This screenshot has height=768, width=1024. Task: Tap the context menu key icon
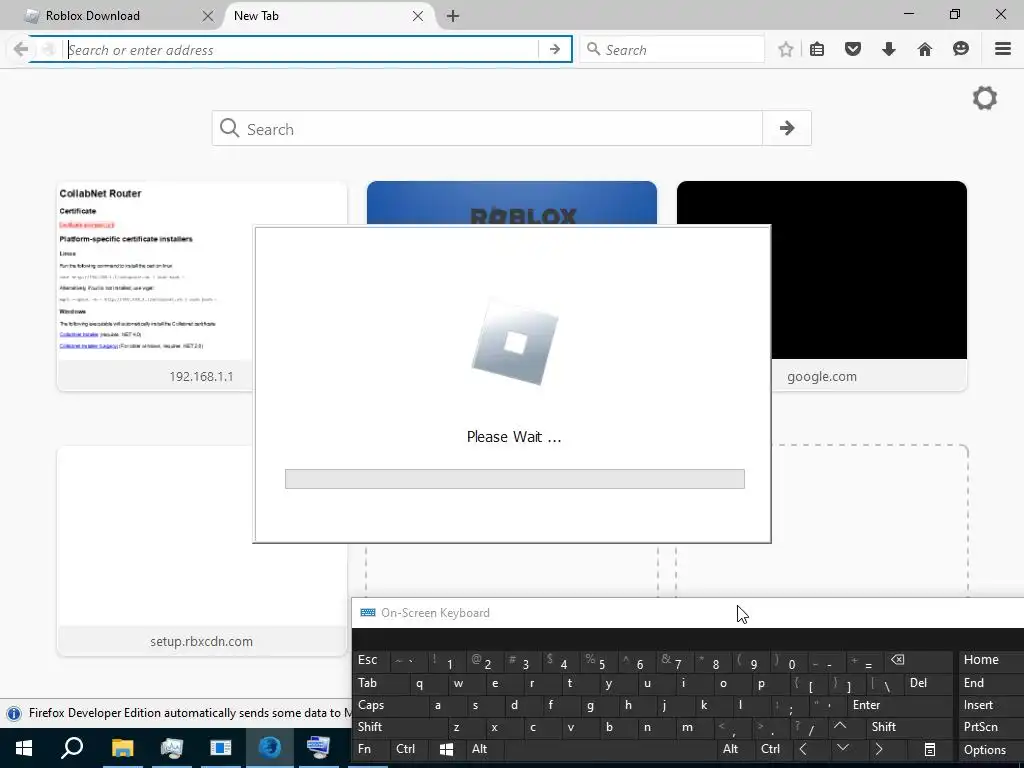pos(930,749)
